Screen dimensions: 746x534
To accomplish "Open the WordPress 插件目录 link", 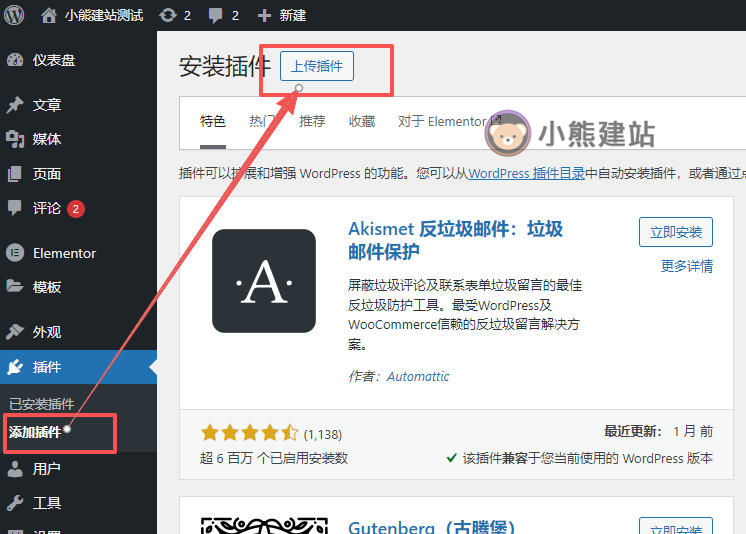I will [x=526, y=173].
